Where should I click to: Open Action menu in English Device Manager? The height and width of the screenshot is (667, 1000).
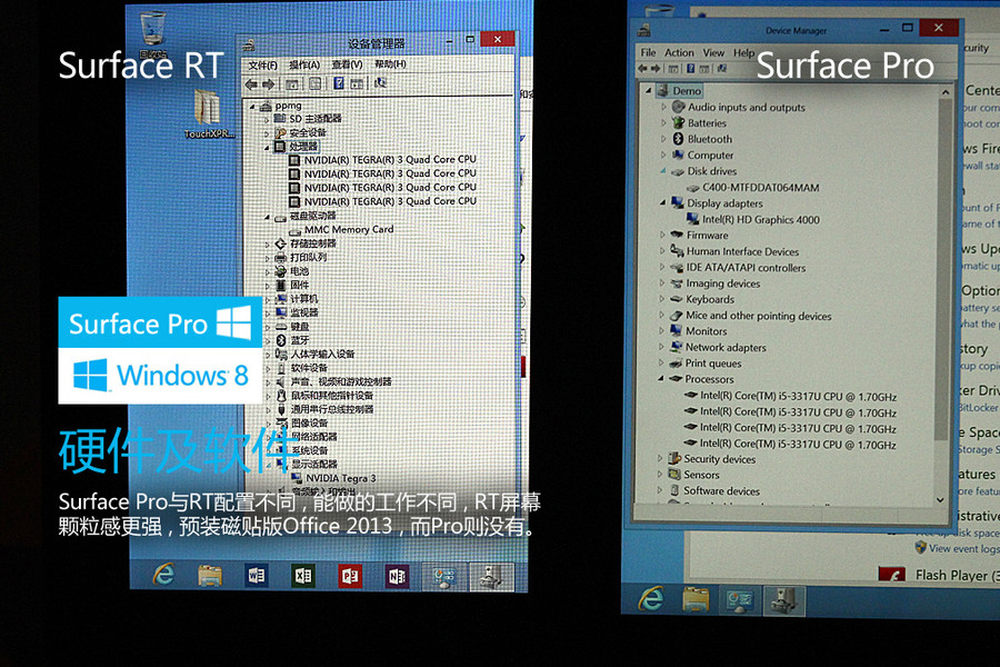(679, 52)
